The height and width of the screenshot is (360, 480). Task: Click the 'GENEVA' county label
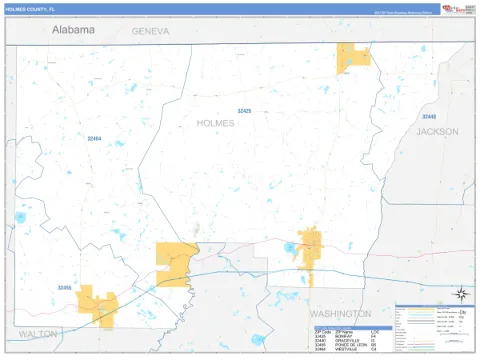[x=150, y=31]
